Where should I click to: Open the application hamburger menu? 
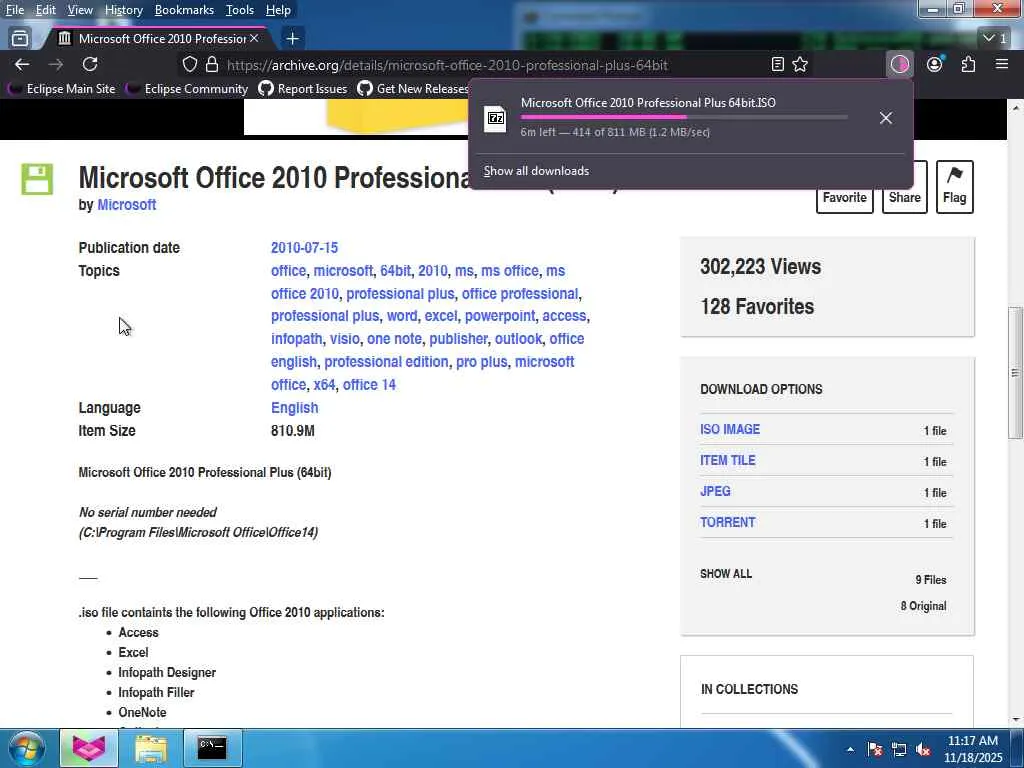pos(1002,64)
